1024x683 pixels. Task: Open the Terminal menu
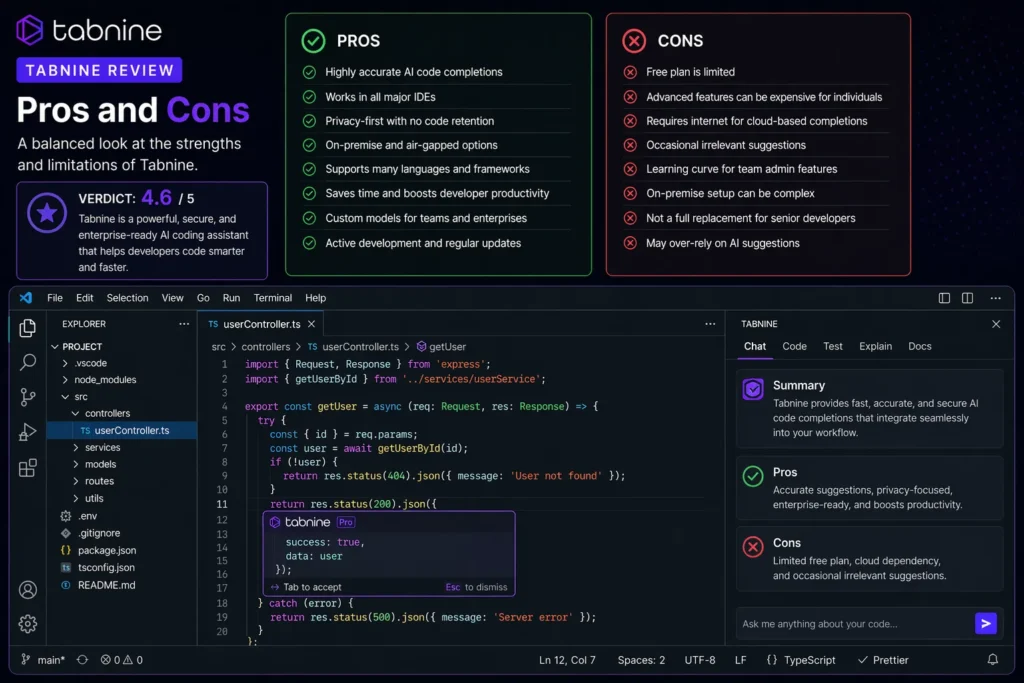273,298
